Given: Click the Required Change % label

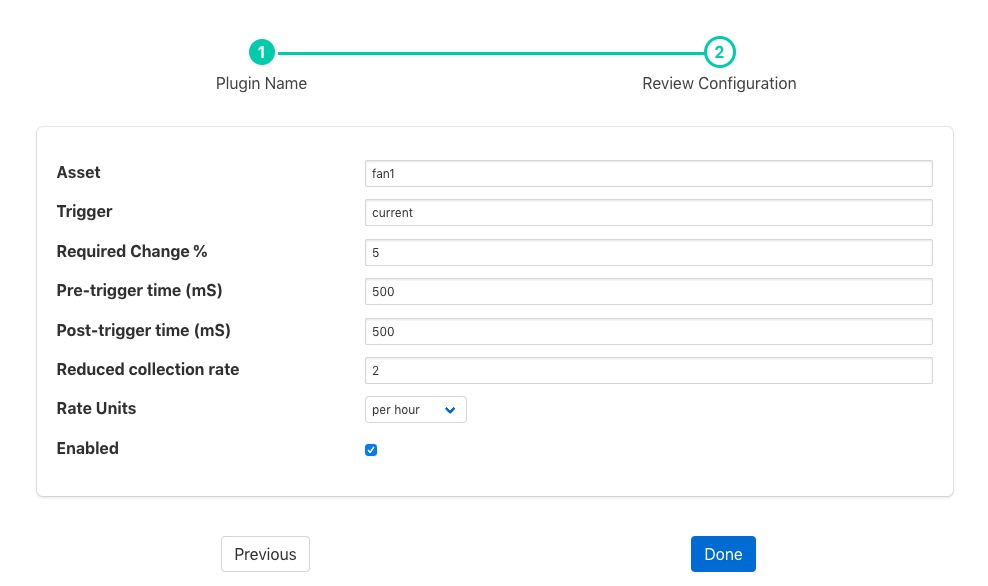Looking at the screenshot, I should tap(132, 252).
